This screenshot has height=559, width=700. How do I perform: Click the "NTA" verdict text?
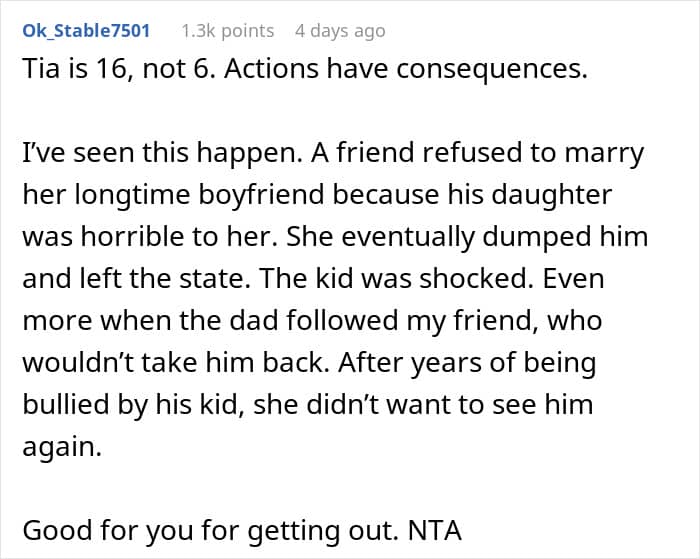pyautogui.click(x=434, y=531)
